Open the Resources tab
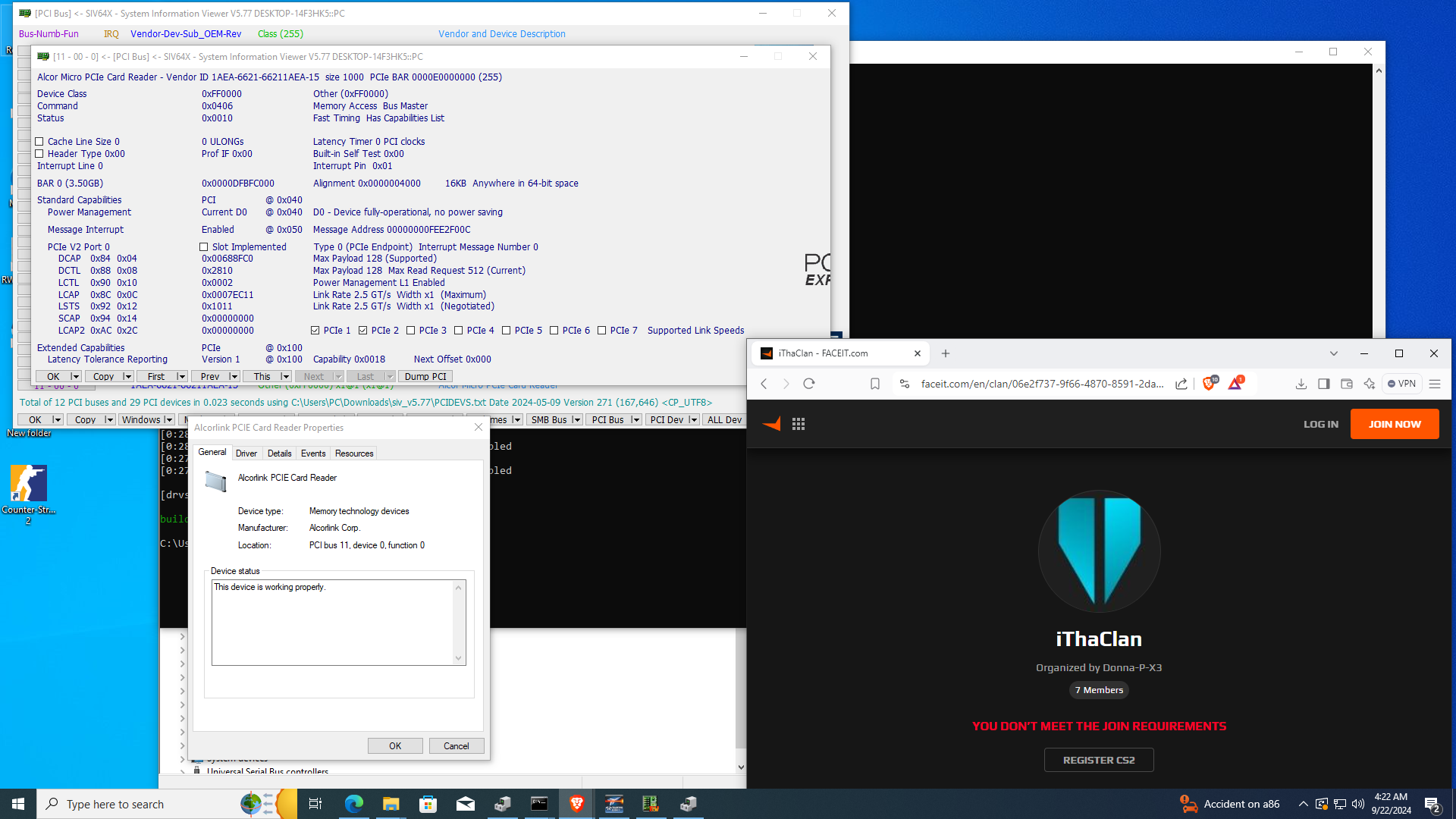This screenshot has width=1456, height=819. [x=354, y=453]
